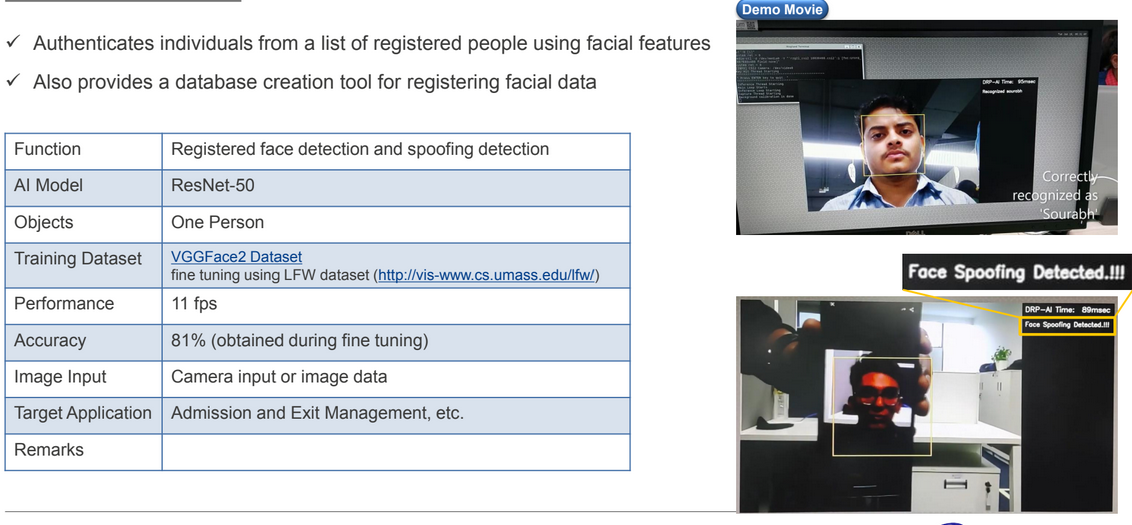Select the 'Function' row header cell
The height and width of the screenshot is (525, 1132).
[83, 150]
